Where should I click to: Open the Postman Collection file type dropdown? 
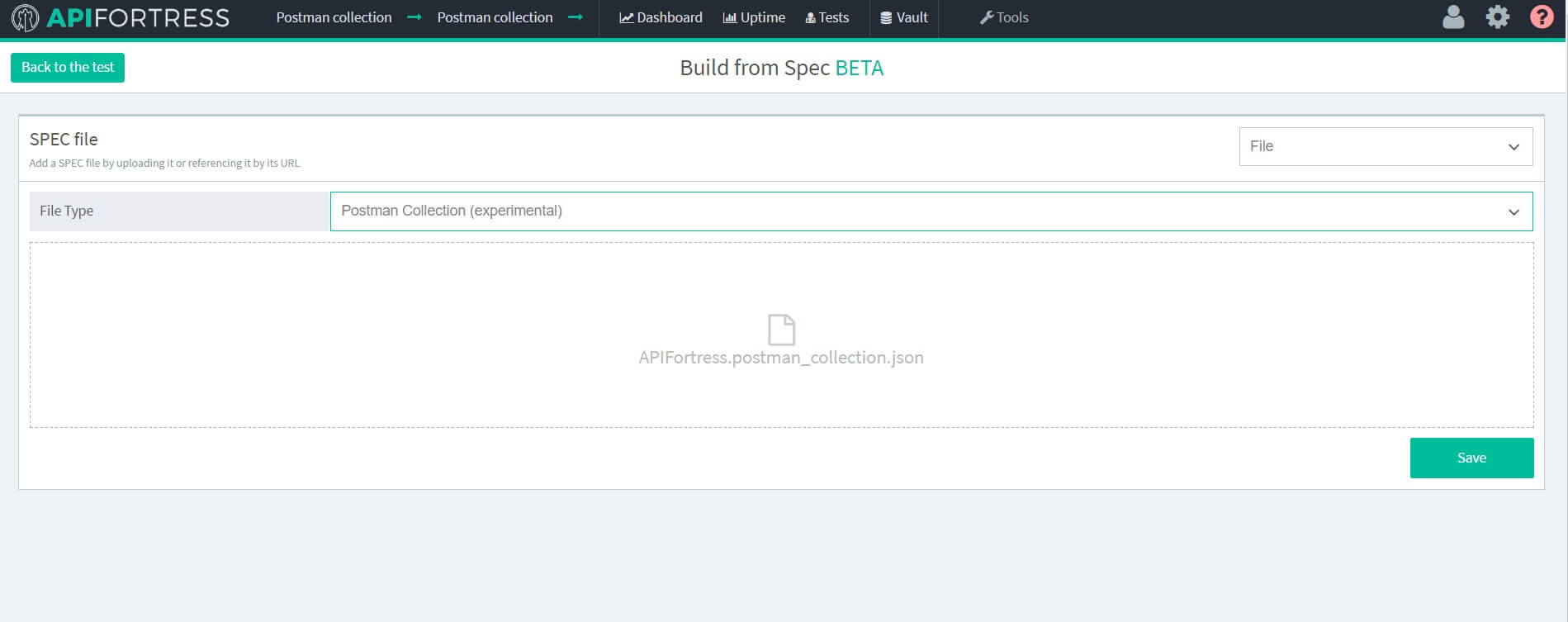point(931,211)
